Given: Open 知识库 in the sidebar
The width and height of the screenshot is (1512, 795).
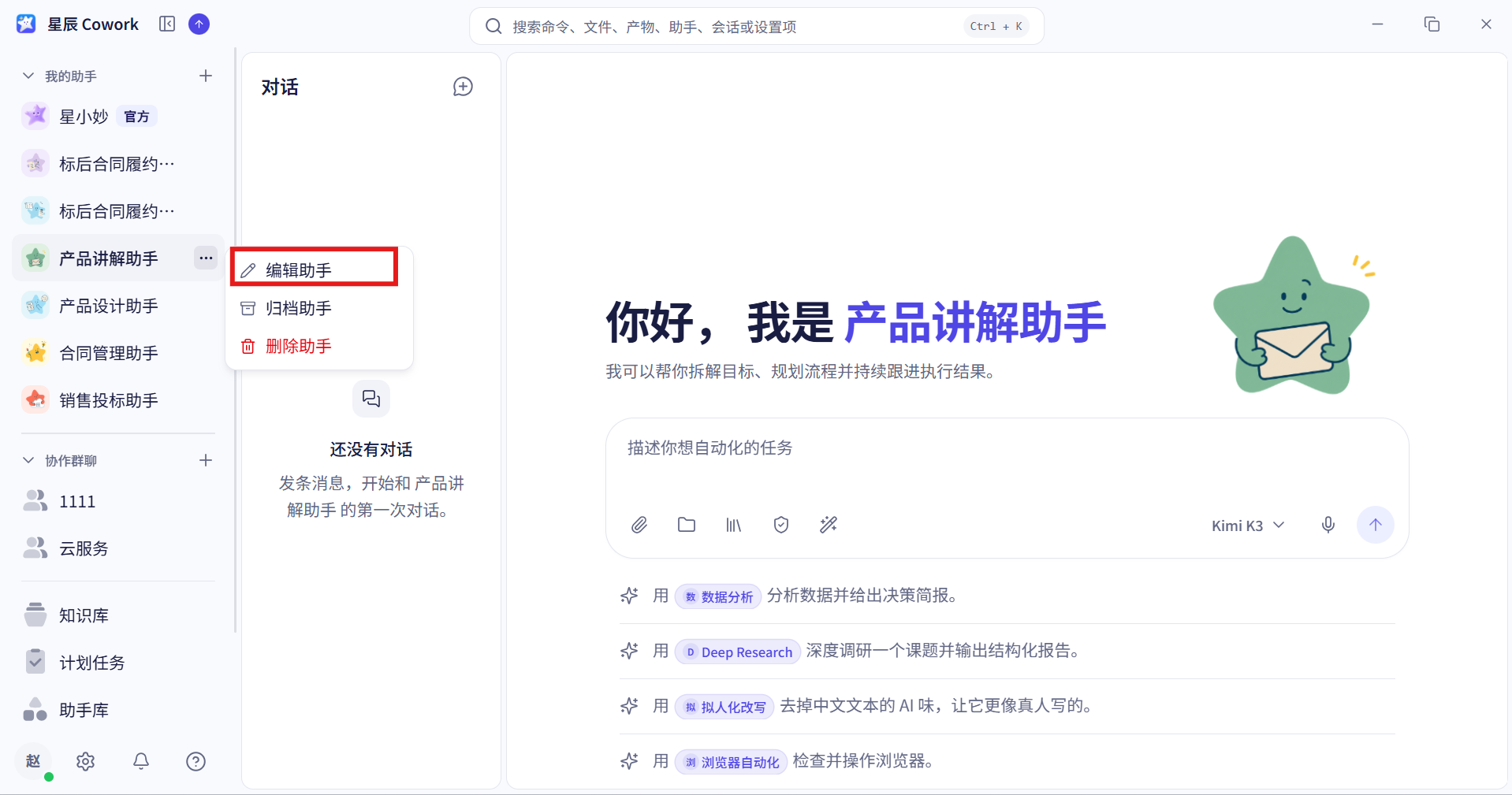Looking at the screenshot, I should click(118, 615).
